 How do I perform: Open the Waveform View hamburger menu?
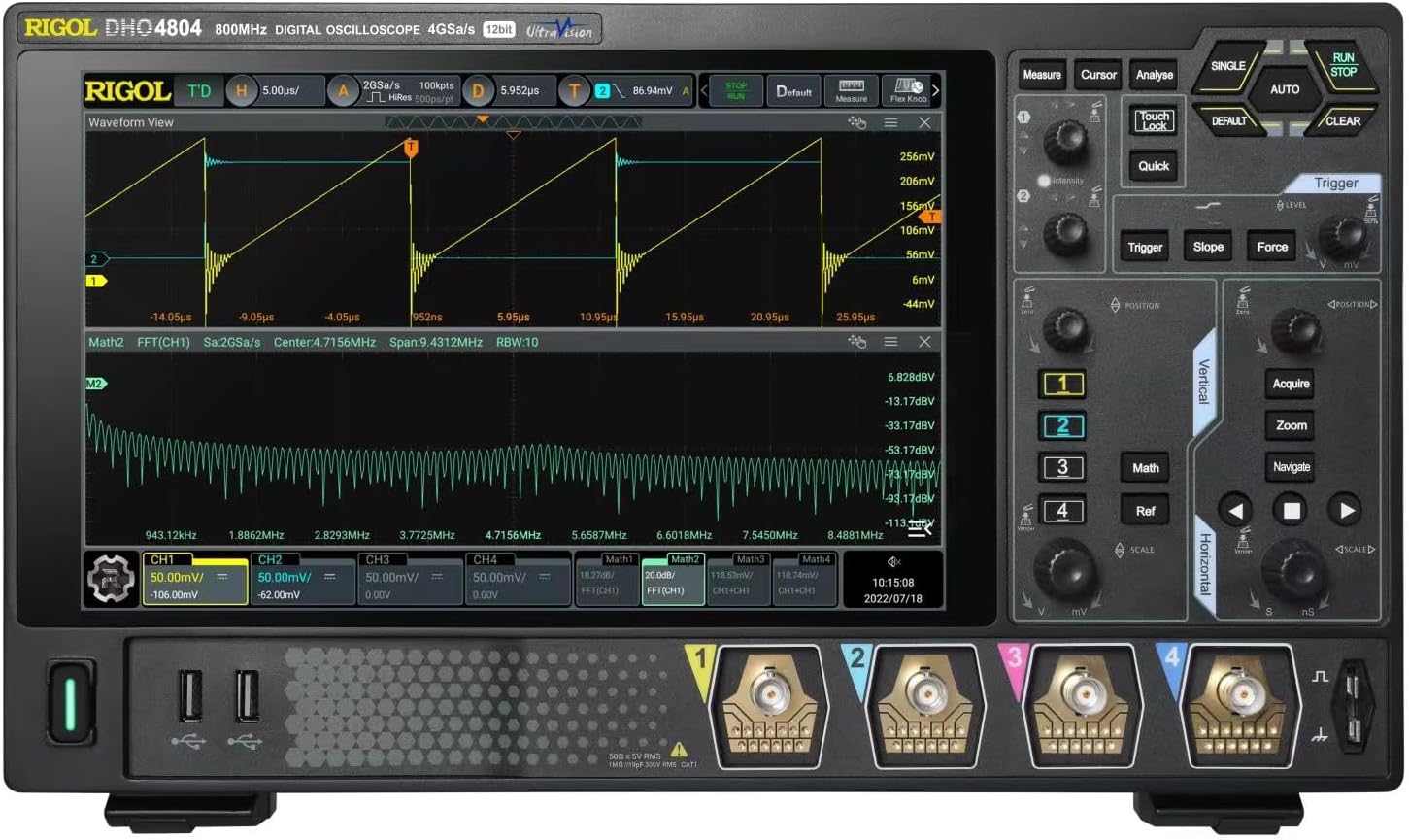click(x=889, y=122)
